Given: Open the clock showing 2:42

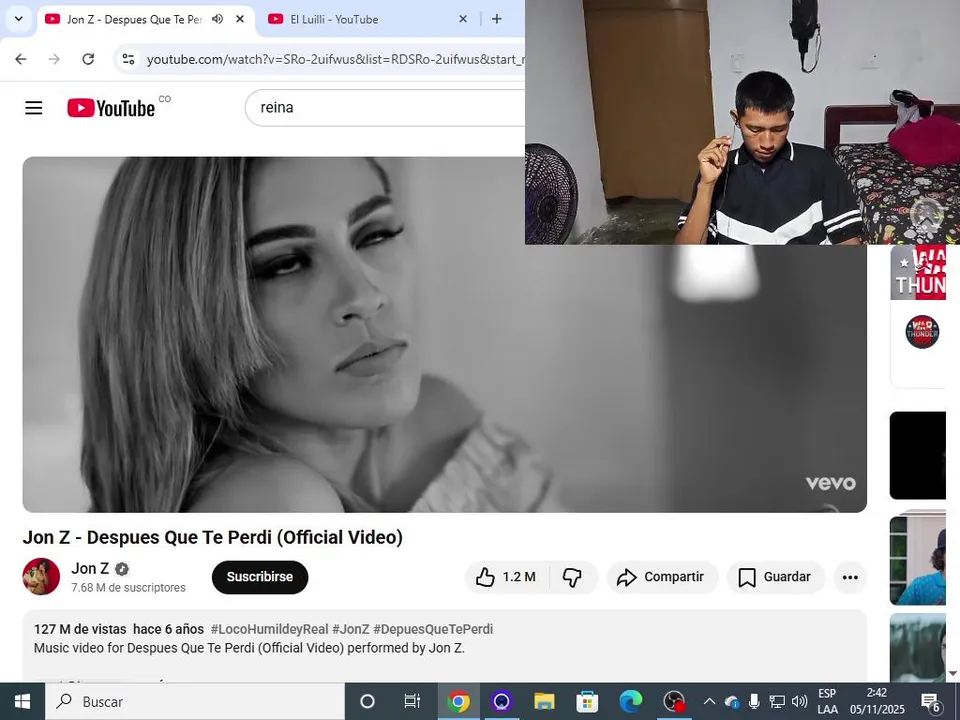Looking at the screenshot, I should coord(877,702).
